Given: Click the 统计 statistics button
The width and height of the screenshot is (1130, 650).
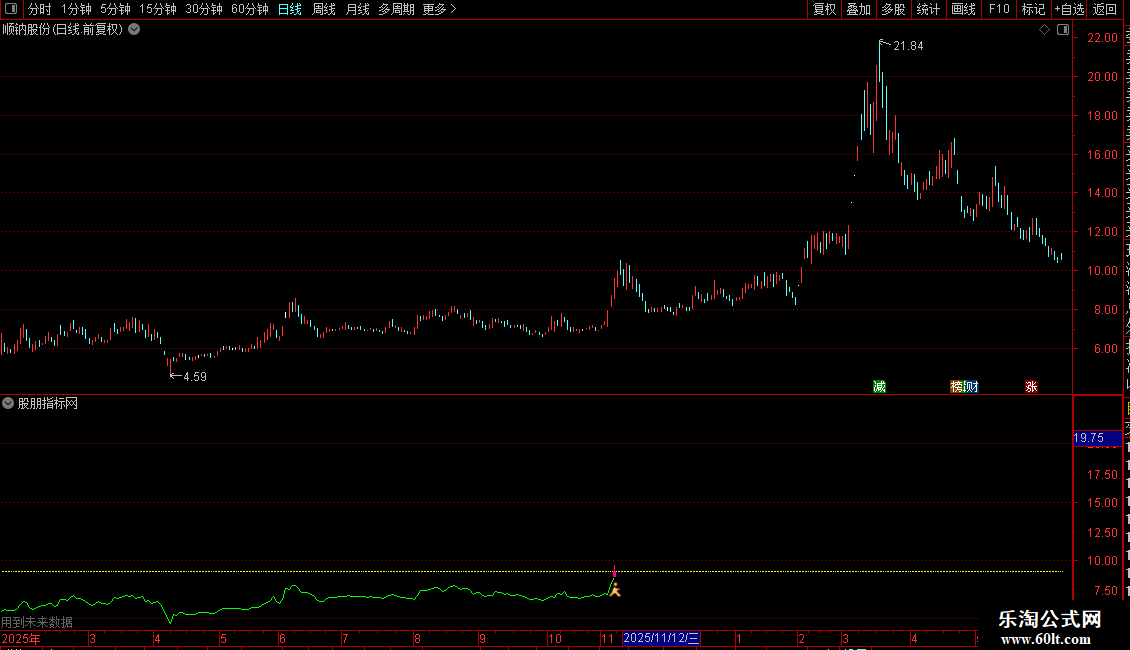Looking at the screenshot, I should [928, 9].
